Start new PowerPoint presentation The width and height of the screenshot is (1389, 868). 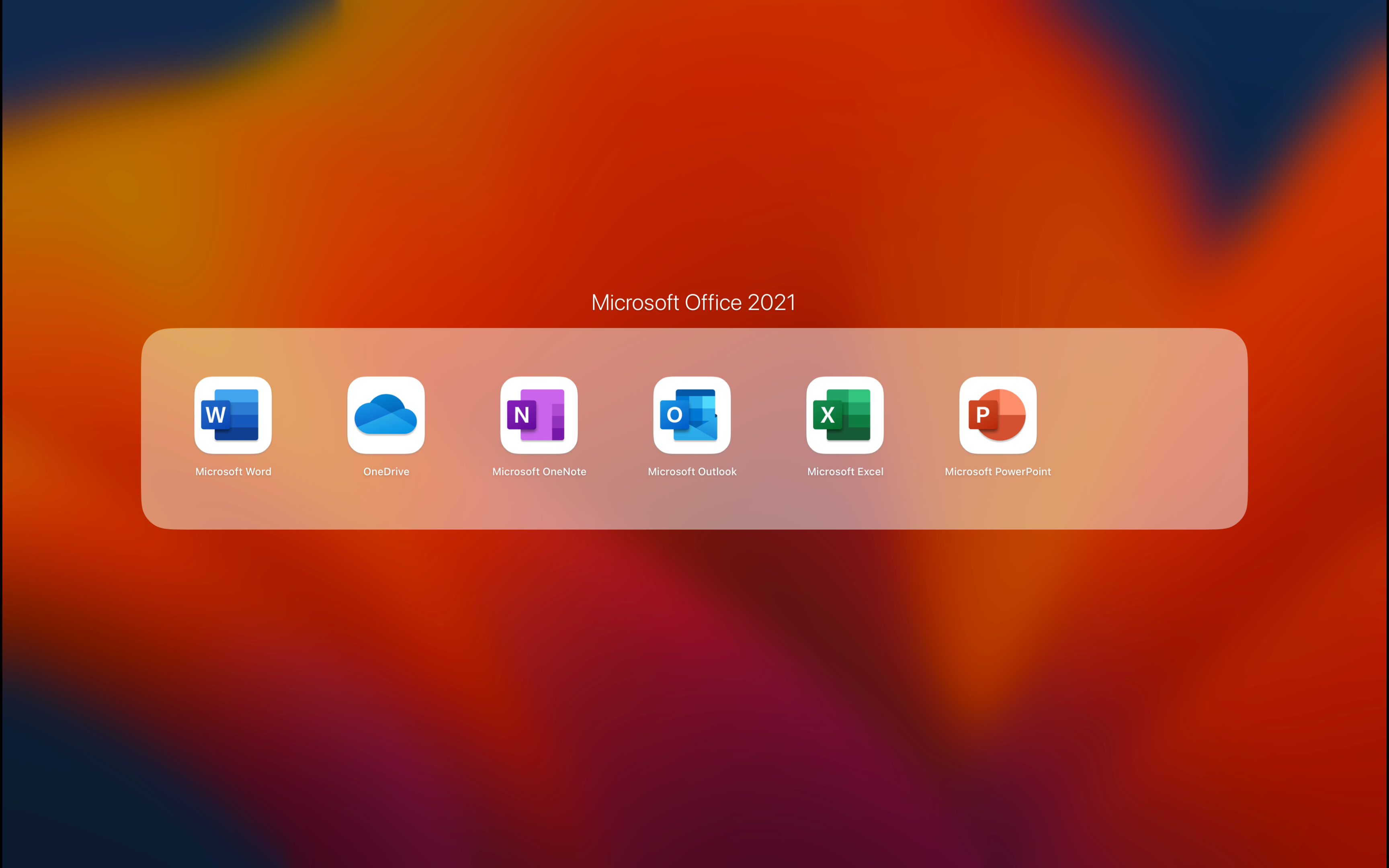(x=998, y=416)
